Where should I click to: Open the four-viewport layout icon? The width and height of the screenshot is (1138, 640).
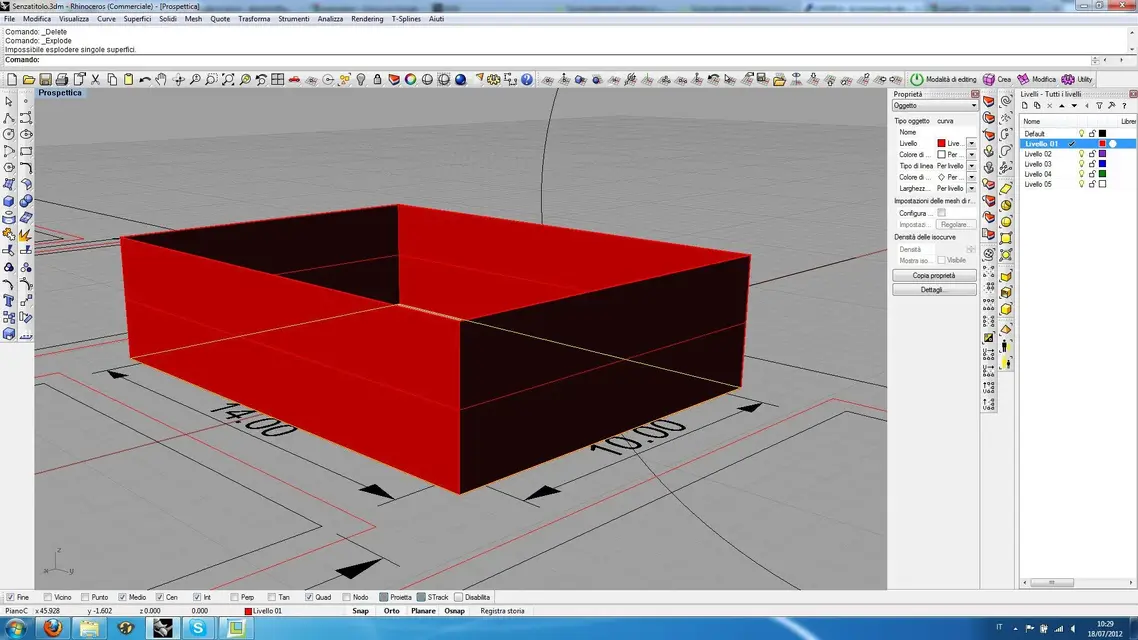click(278, 79)
